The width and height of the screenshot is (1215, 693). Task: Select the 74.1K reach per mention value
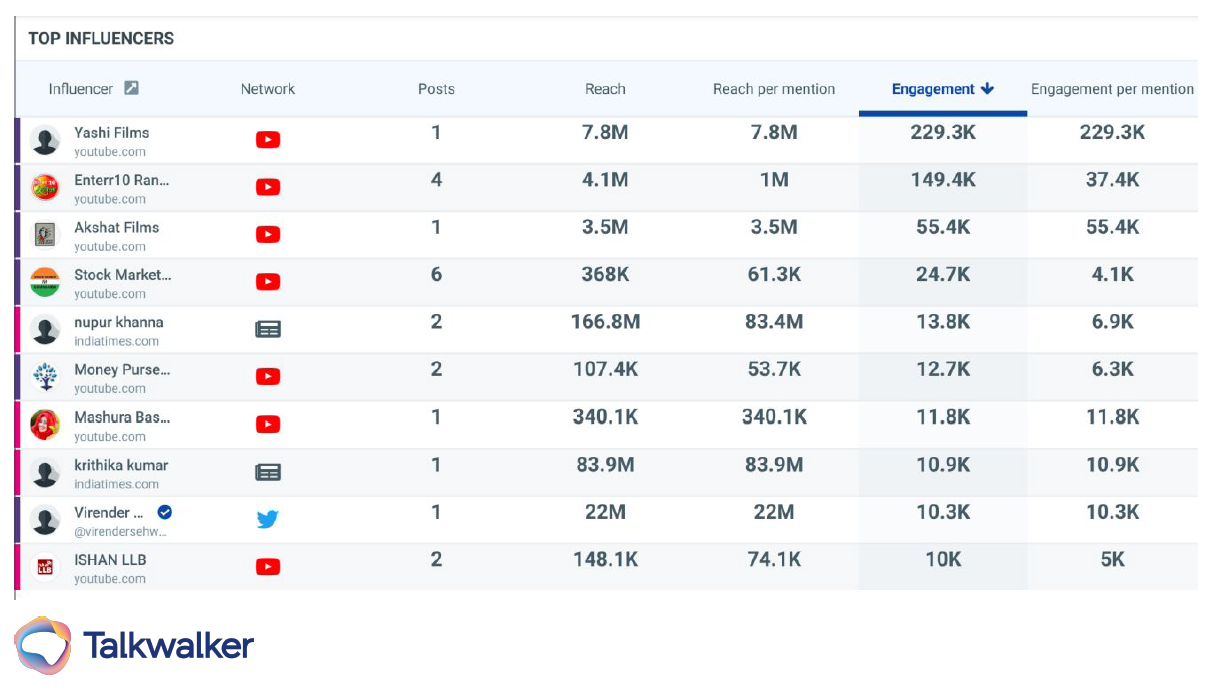[774, 560]
